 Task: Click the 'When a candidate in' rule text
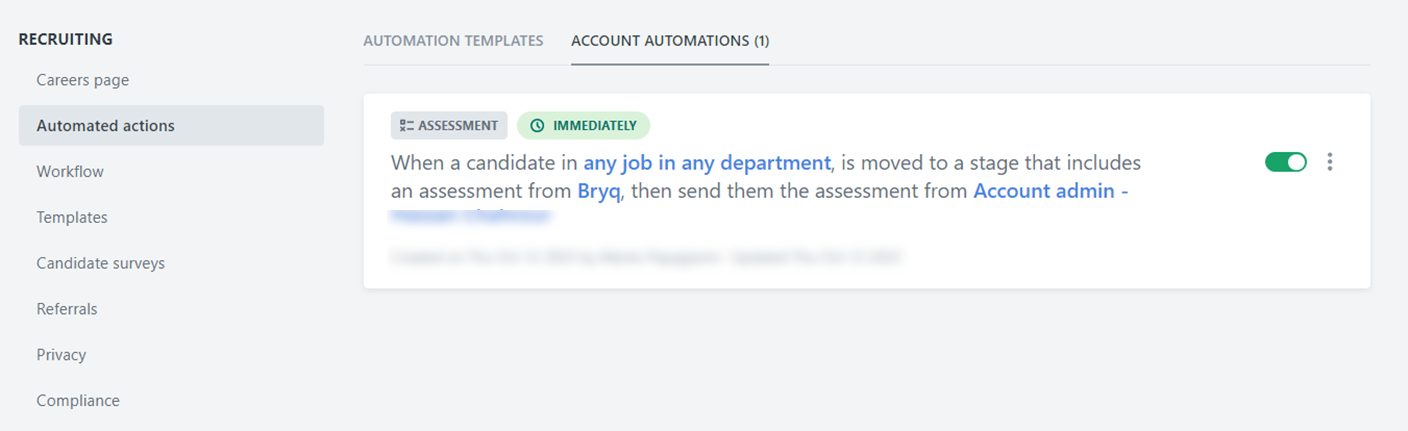(484, 162)
